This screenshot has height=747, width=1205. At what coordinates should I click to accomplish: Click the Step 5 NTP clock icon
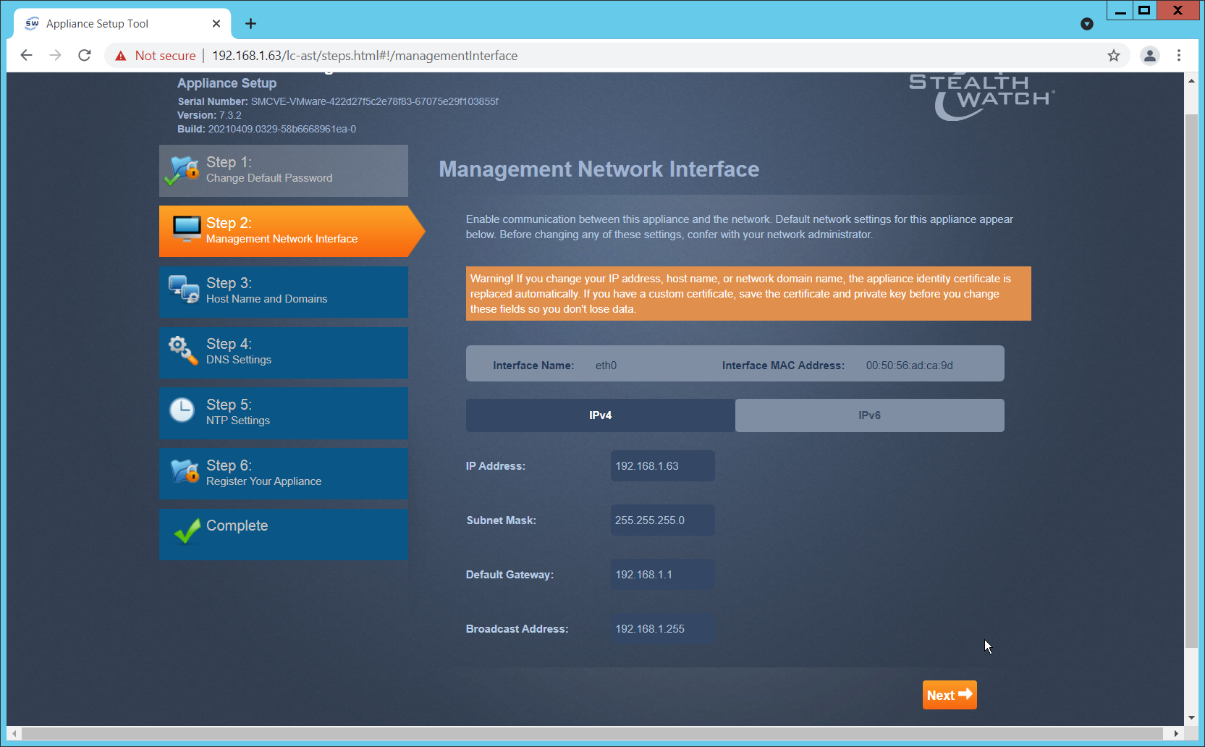pos(182,412)
